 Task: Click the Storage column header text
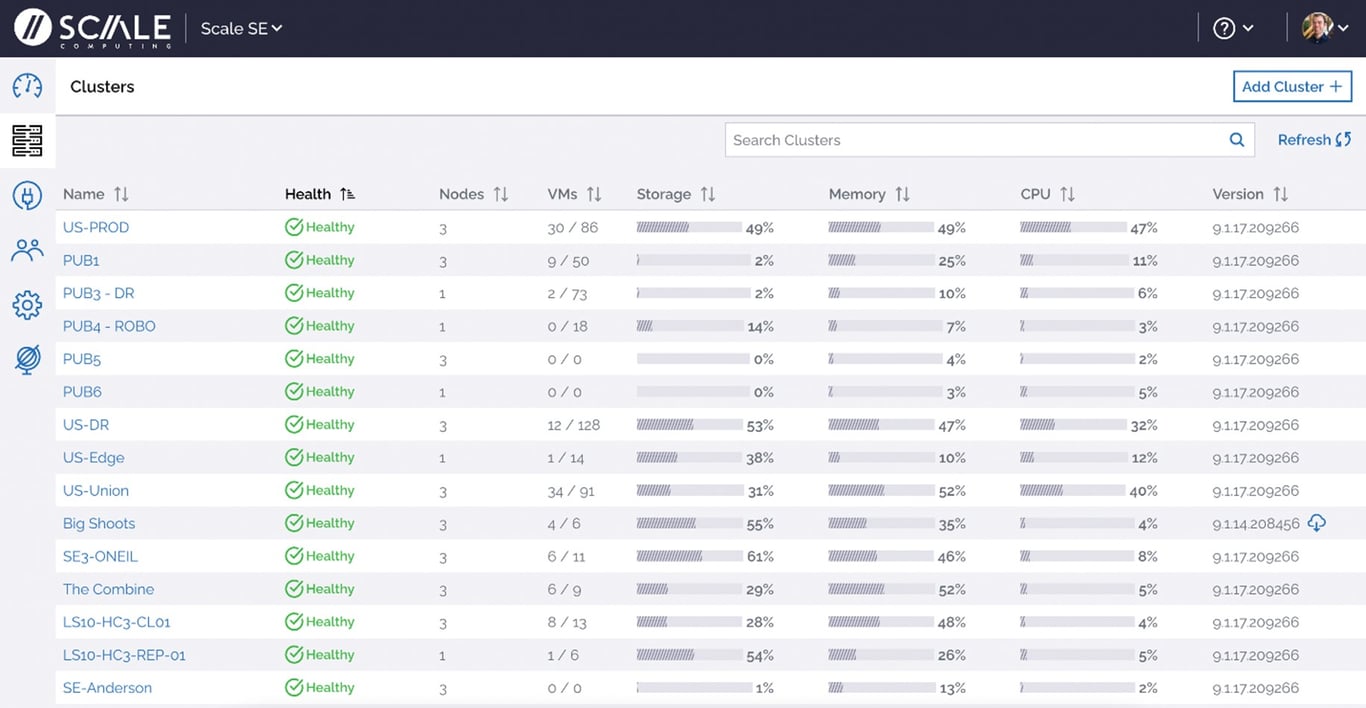tap(664, 194)
